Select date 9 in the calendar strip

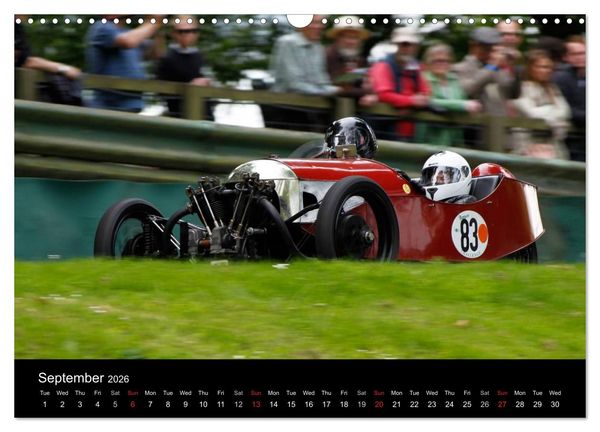tap(186, 404)
